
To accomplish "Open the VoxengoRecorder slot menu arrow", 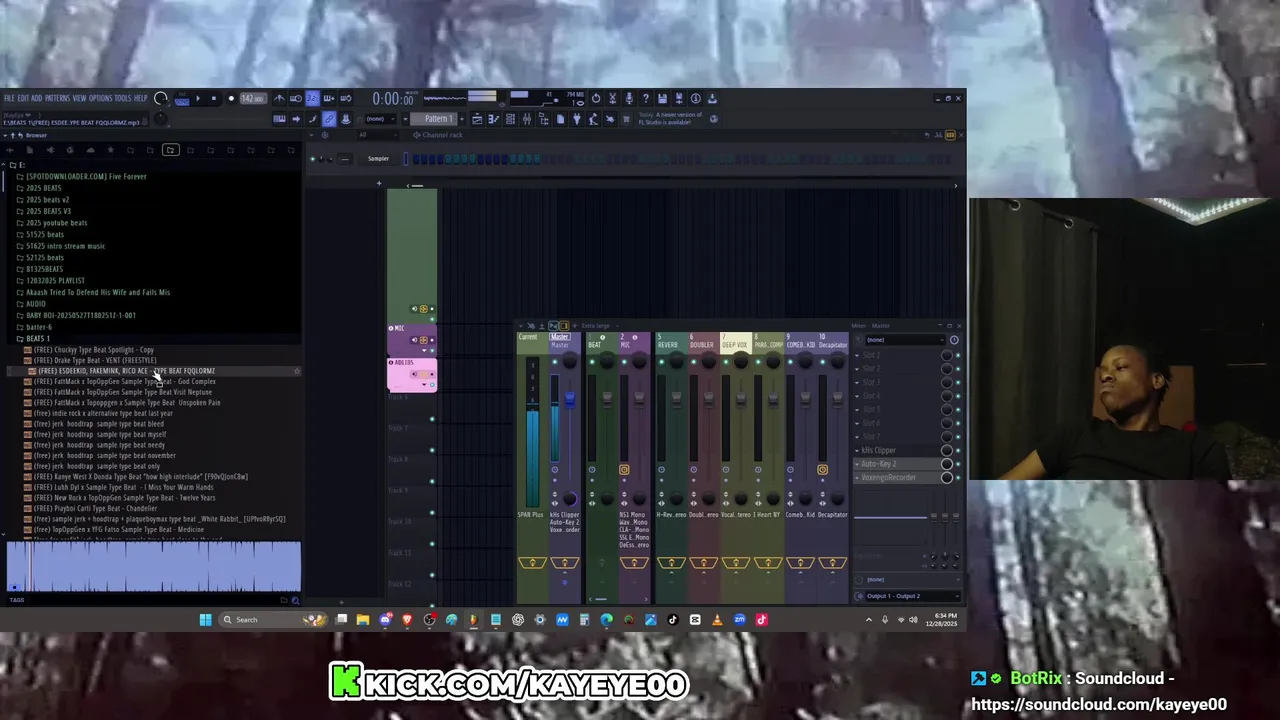I will (857, 478).
